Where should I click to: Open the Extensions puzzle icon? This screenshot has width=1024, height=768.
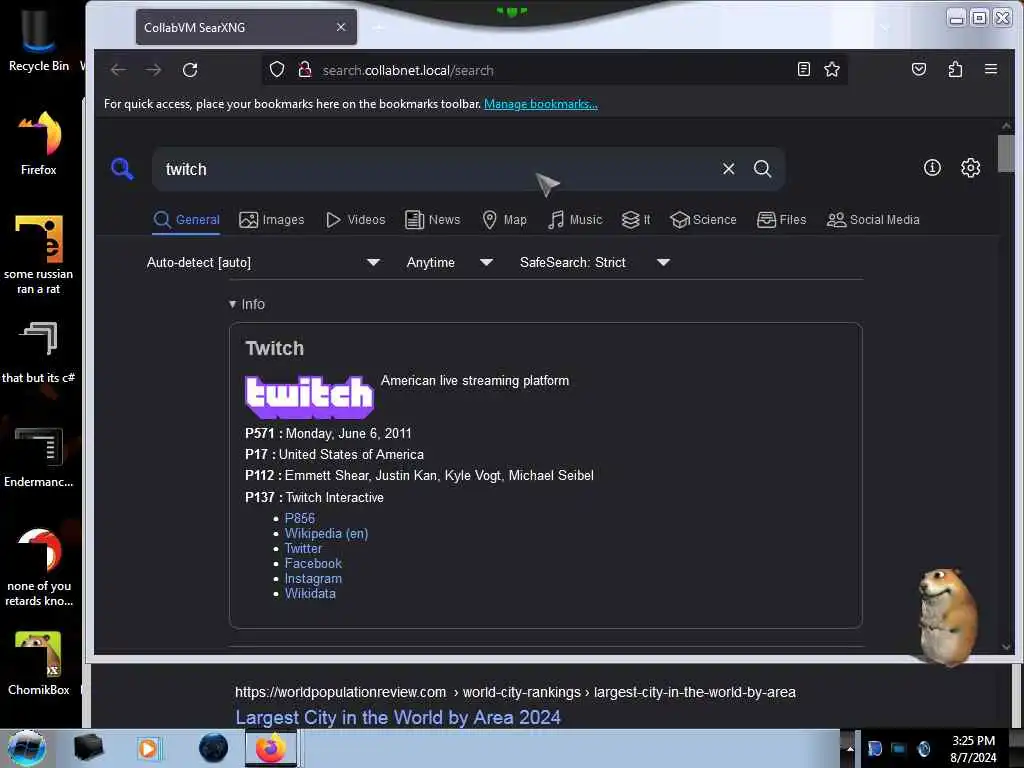tap(955, 69)
